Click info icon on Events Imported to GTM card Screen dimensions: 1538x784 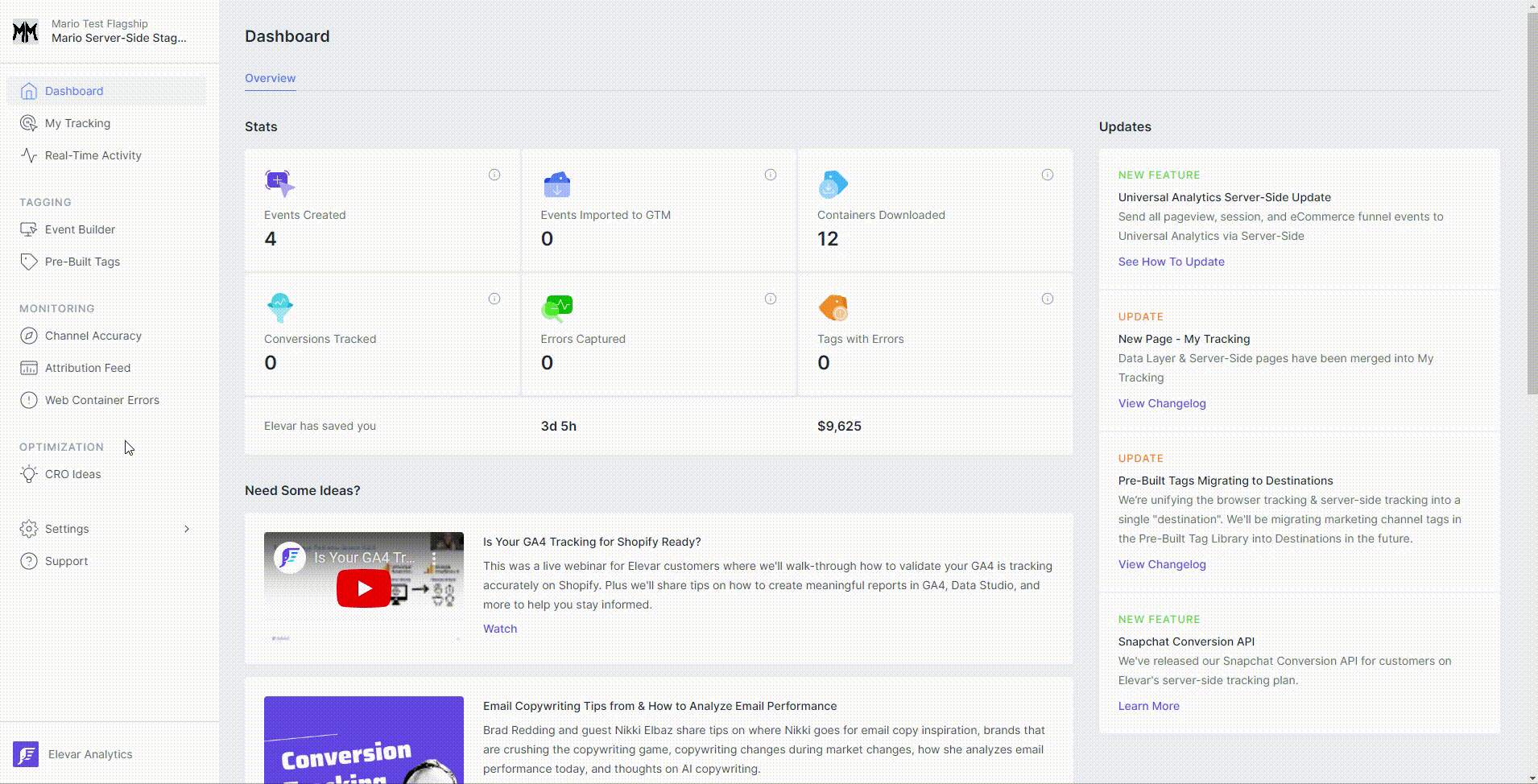click(x=771, y=175)
